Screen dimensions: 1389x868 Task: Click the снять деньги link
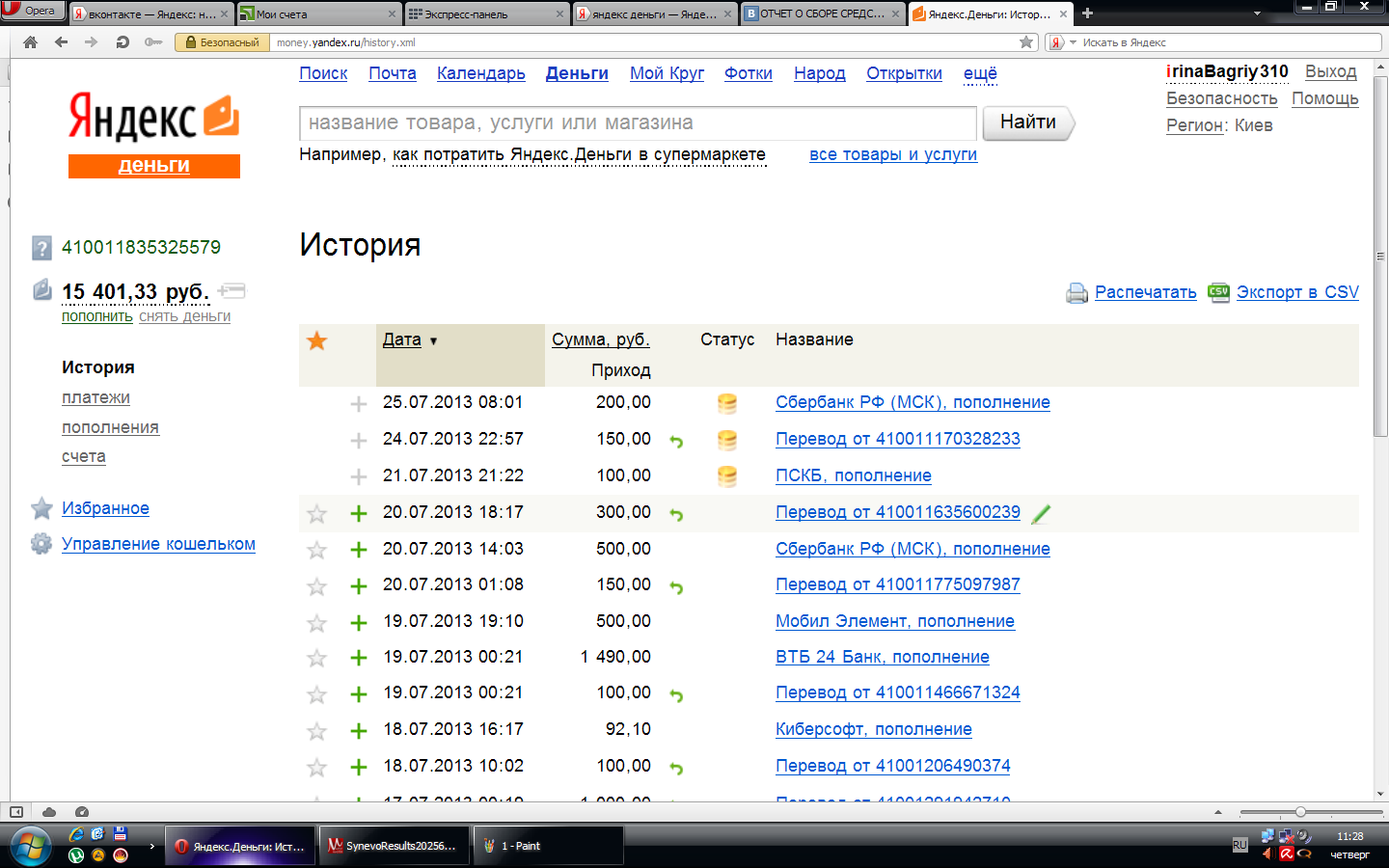(x=184, y=316)
